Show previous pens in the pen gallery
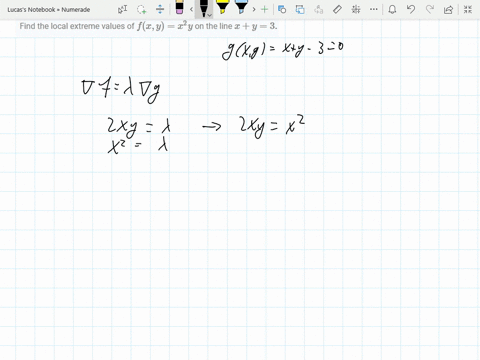The width and height of the screenshot is (480, 360). click(191, 9)
